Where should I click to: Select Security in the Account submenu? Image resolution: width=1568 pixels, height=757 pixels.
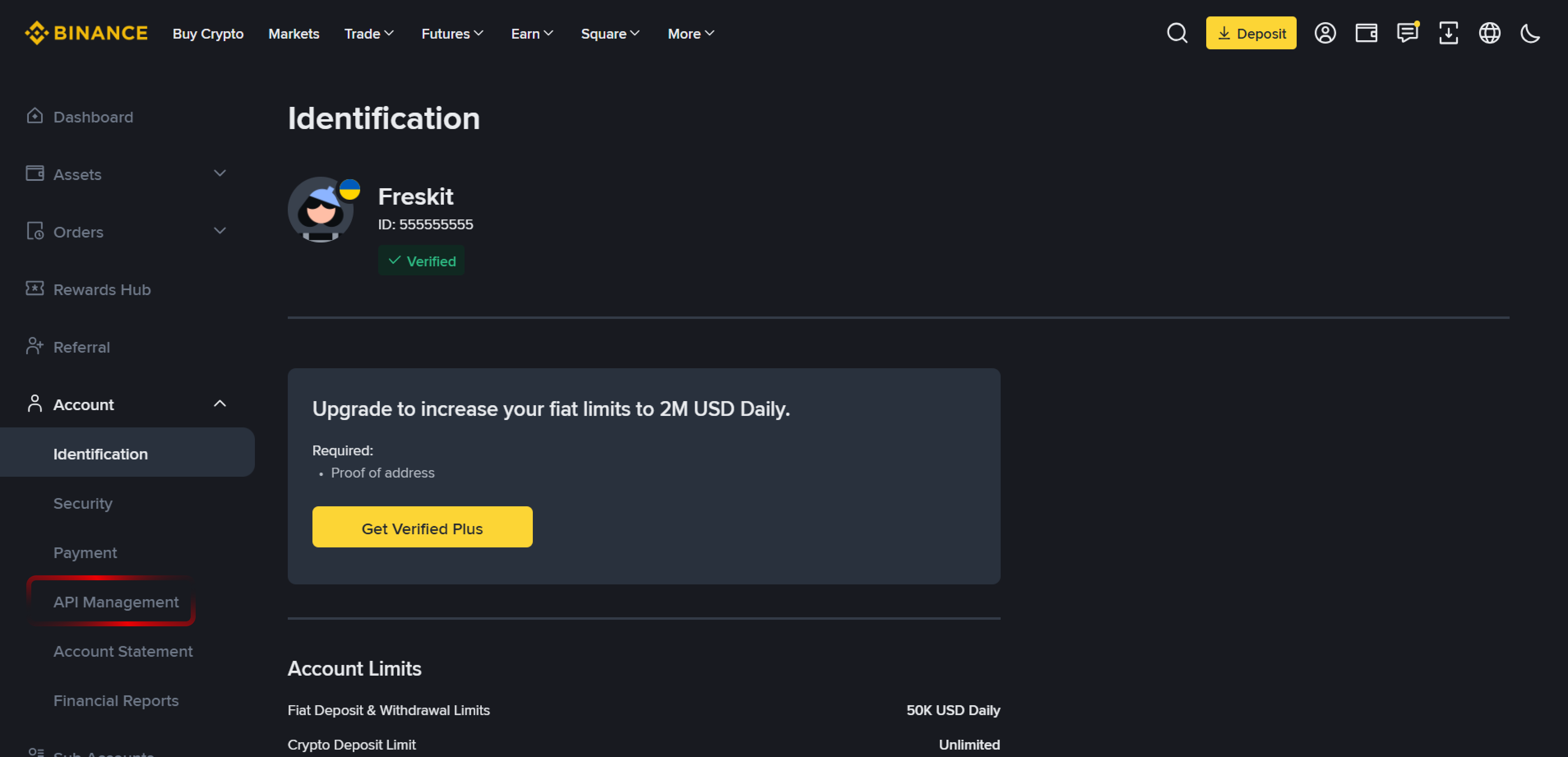click(x=83, y=503)
